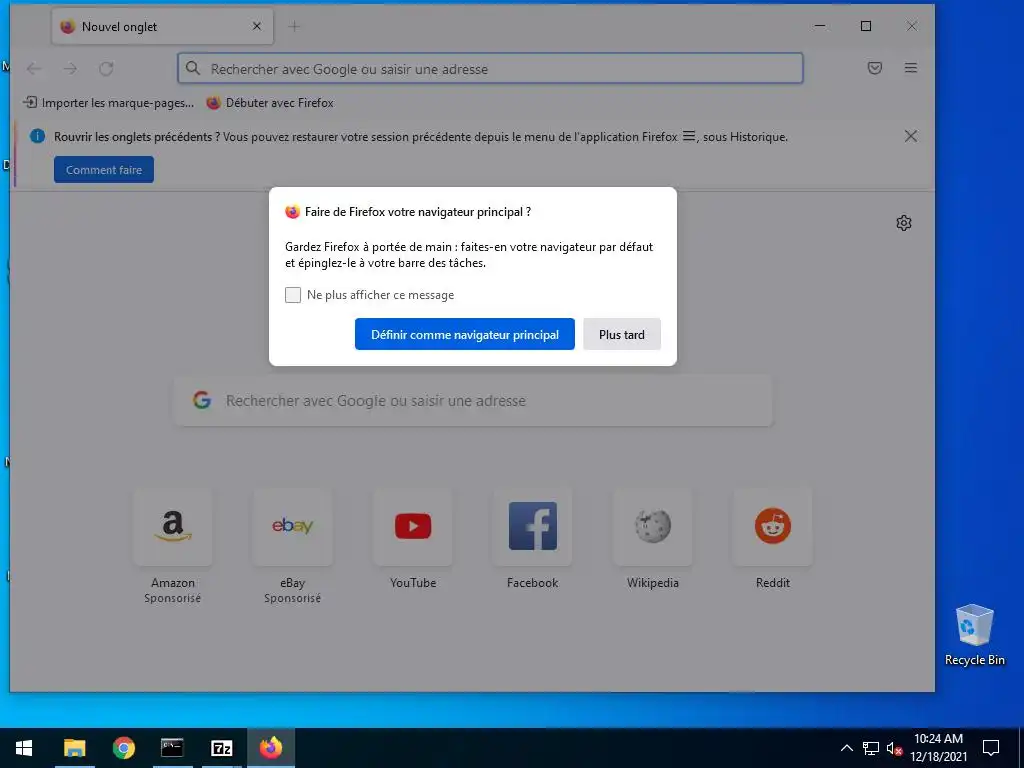1024x768 pixels.
Task: Launch Google Chrome from the taskbar
Action: [123, 748]
